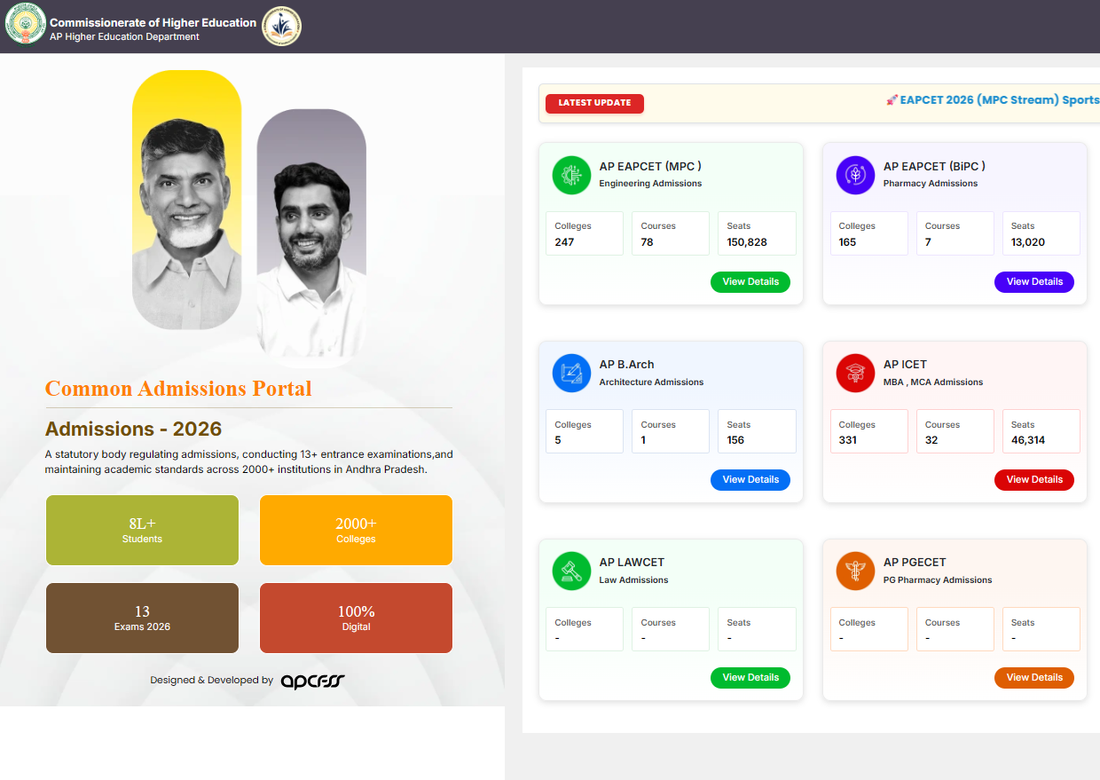Click the AP EAPCET (MPC) card title
1100x780 pixels.
[x=650, y=166]
